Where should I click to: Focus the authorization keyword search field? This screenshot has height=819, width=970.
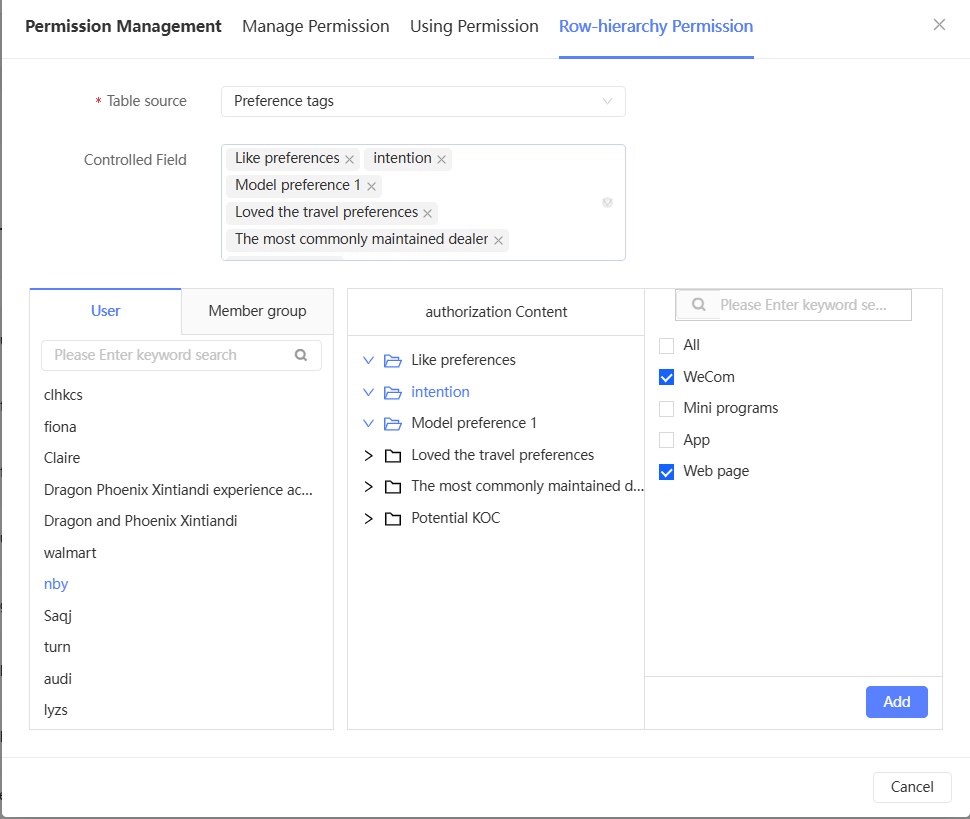point(802,305)
